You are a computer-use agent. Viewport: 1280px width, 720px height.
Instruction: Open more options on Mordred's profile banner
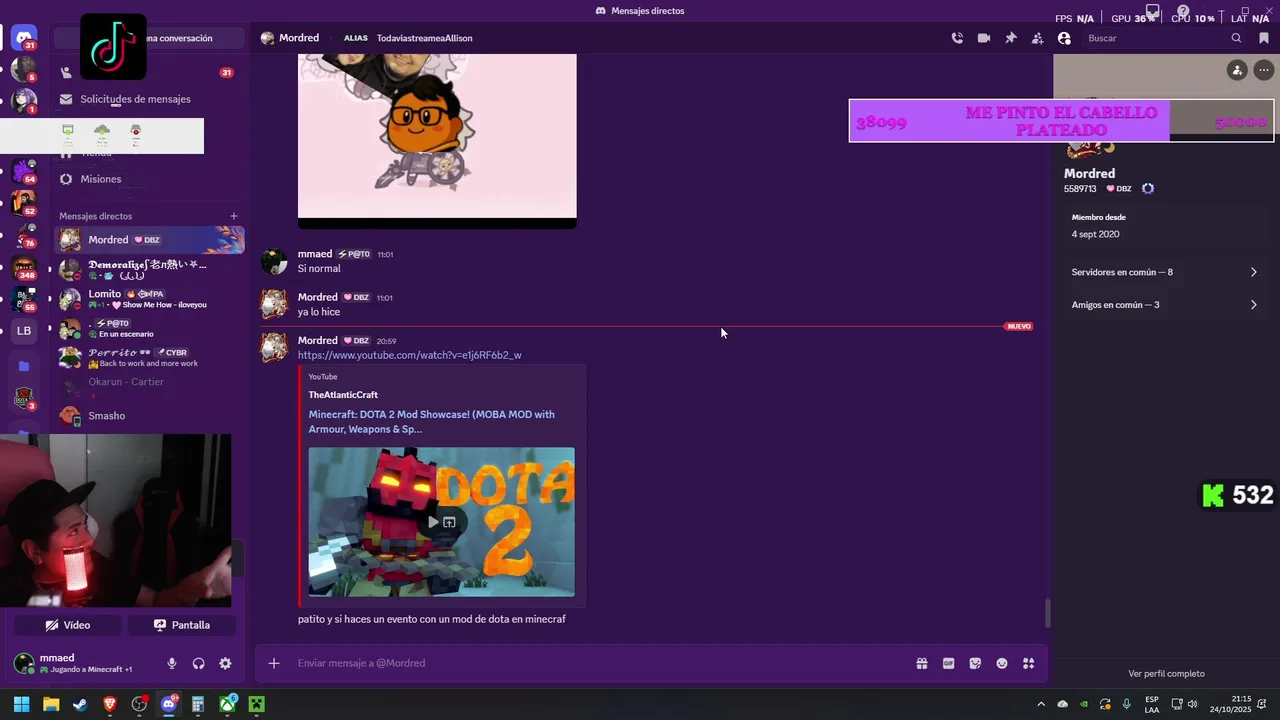point(1264,70)
